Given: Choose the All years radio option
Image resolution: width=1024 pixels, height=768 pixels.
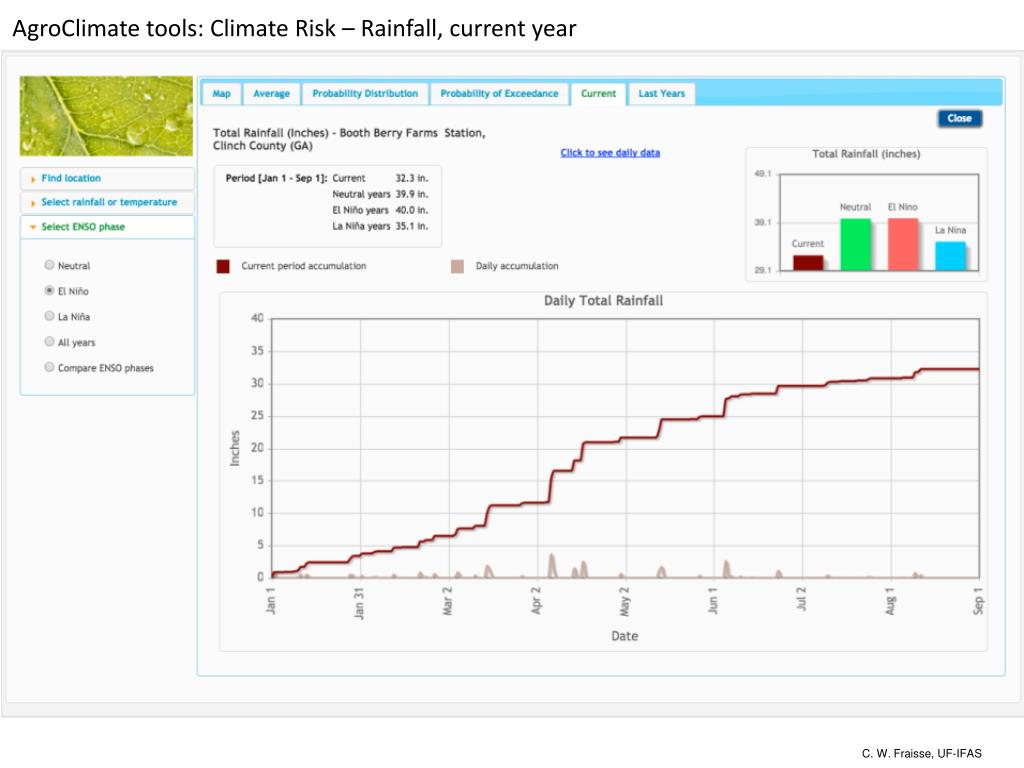Looking at the screenshot, I should [49, 341].
